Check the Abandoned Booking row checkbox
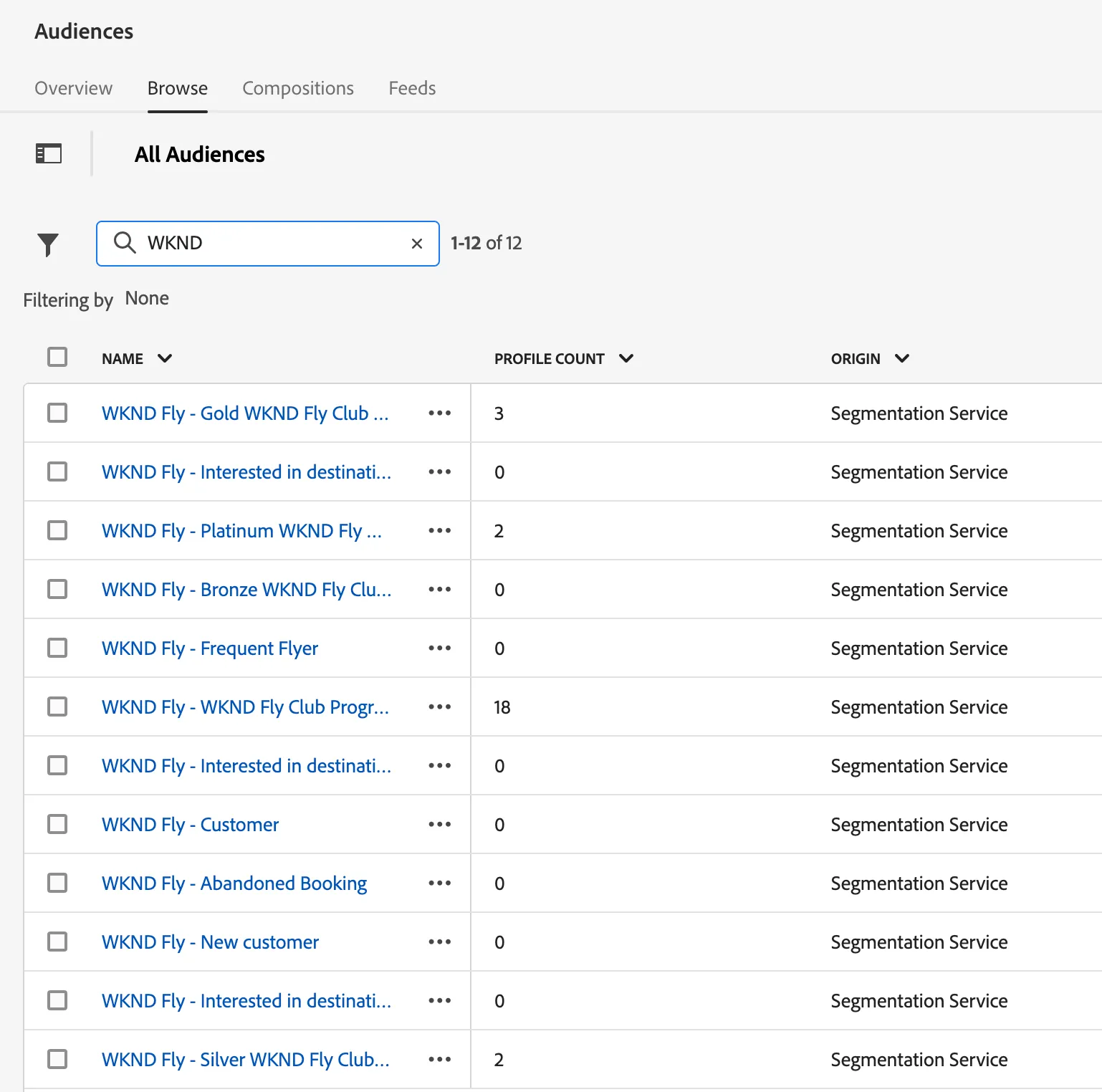This screenshot has height=1092, width=1102. tap(57, 883)
